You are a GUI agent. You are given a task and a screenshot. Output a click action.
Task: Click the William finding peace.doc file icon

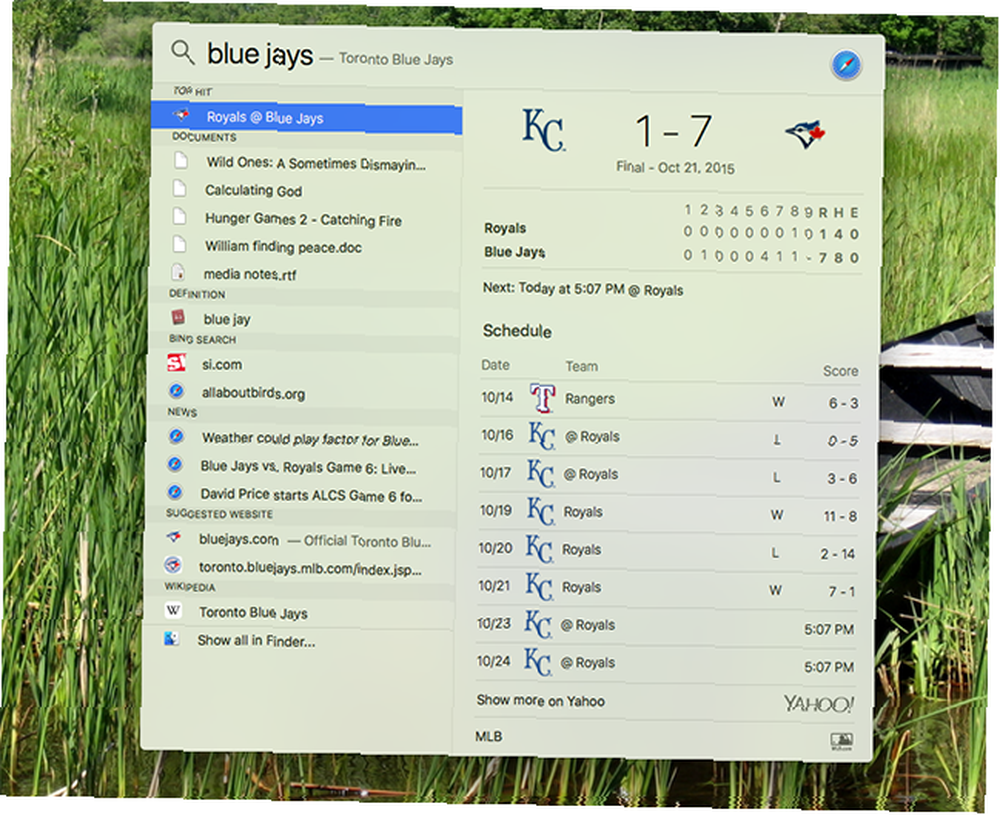tap(180, 244)
